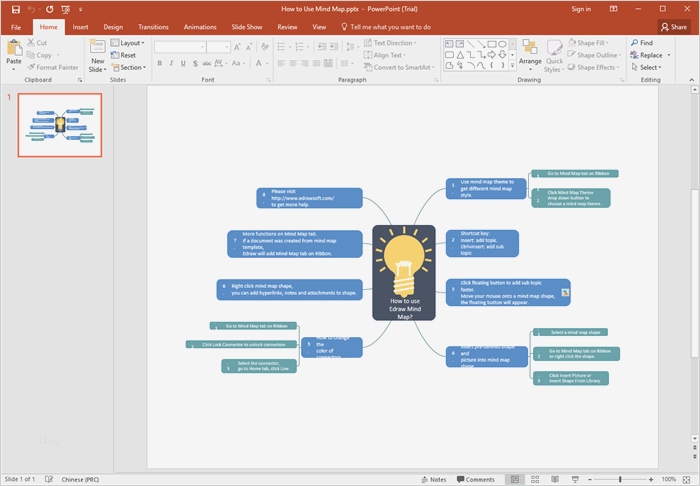The image size is (700, 486).
Task: Toggle Bold formatting
Action: coord(159,63)
